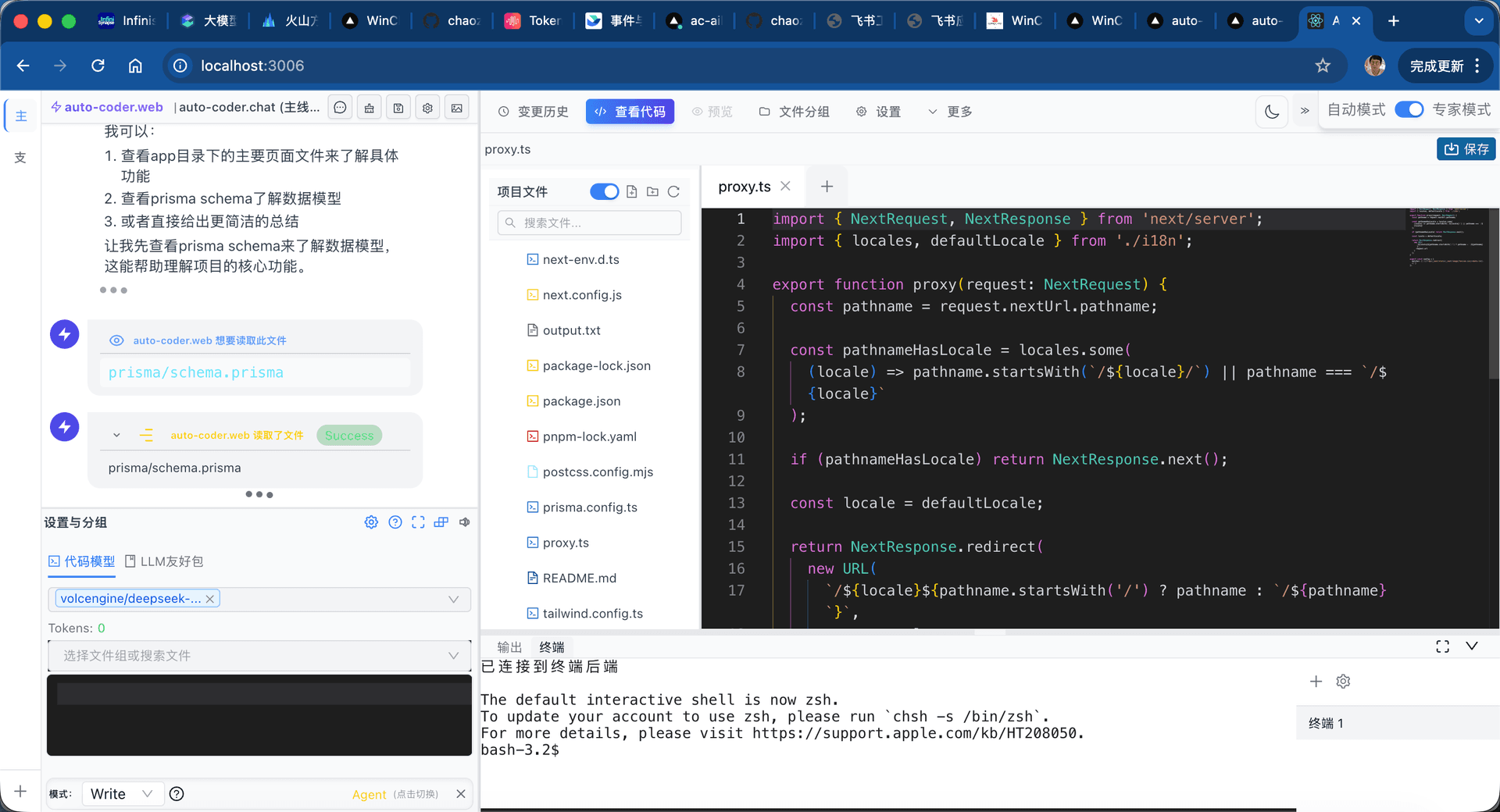
Task: Open the volcengine/deepseek model dropdown
Action: click(453, 599)
